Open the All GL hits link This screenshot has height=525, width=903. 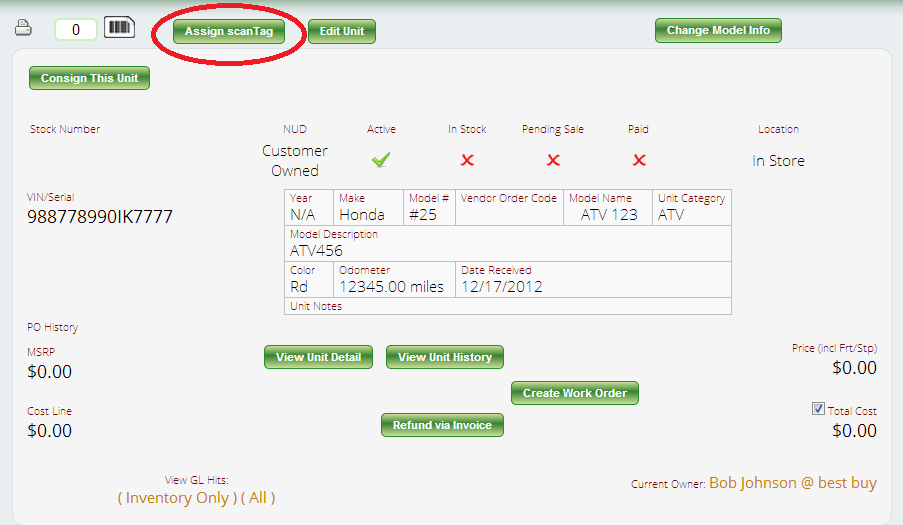click(x=258, y=497)
